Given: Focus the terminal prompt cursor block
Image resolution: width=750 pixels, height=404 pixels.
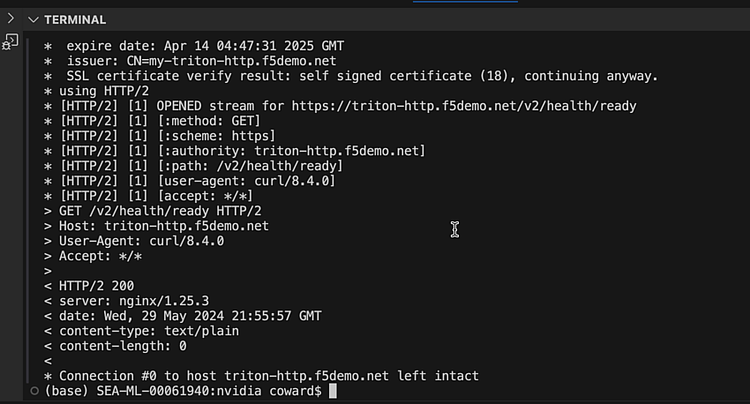Looking at the screenshot, I should (333, 391).
